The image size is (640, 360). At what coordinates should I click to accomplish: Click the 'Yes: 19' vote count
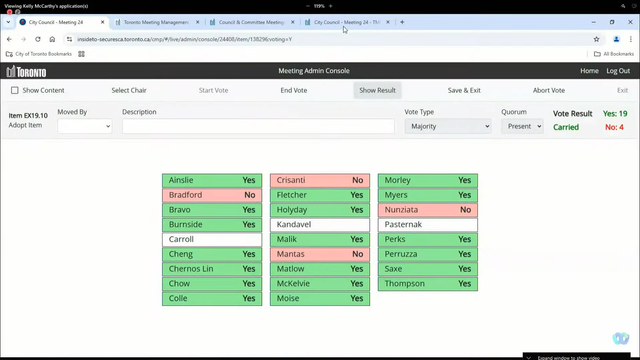tap(615, 113)
